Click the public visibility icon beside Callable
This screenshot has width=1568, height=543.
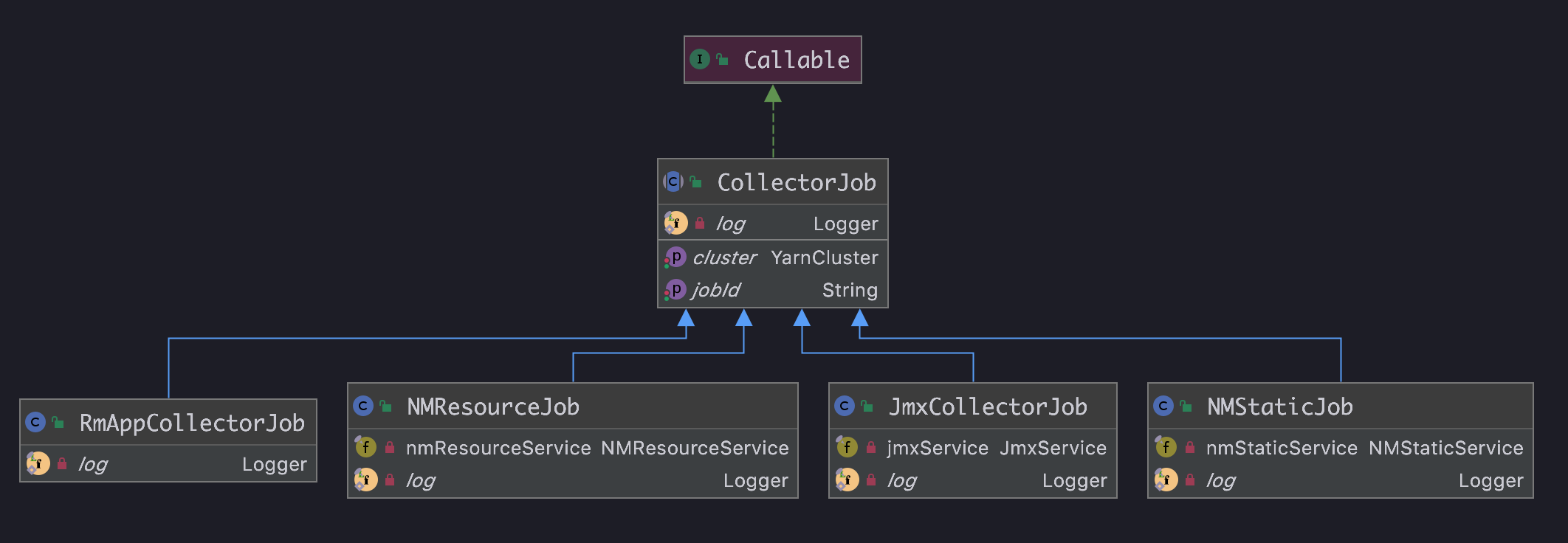[x=722, y=59]
